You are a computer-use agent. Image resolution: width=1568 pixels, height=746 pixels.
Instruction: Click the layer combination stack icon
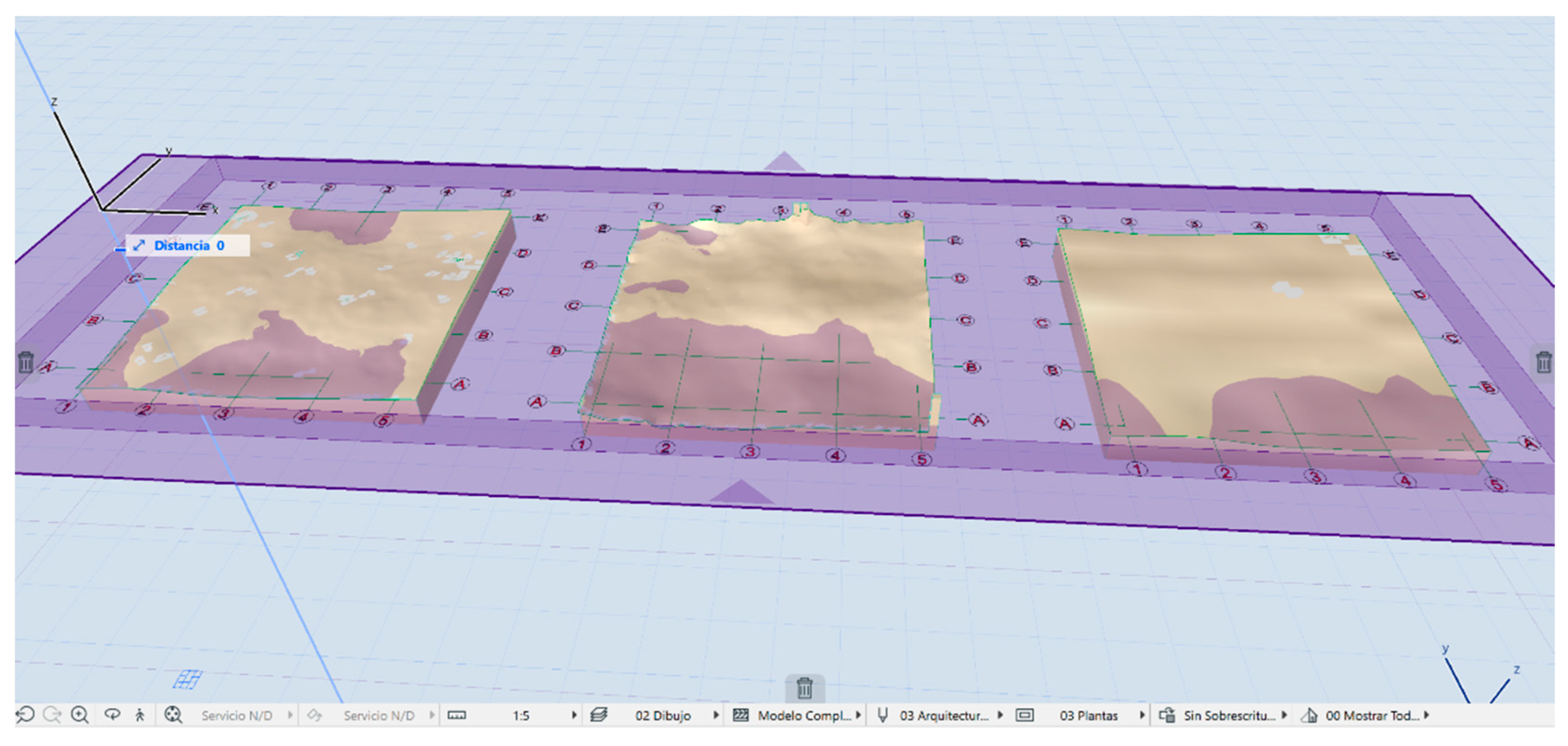coord(598,715)
